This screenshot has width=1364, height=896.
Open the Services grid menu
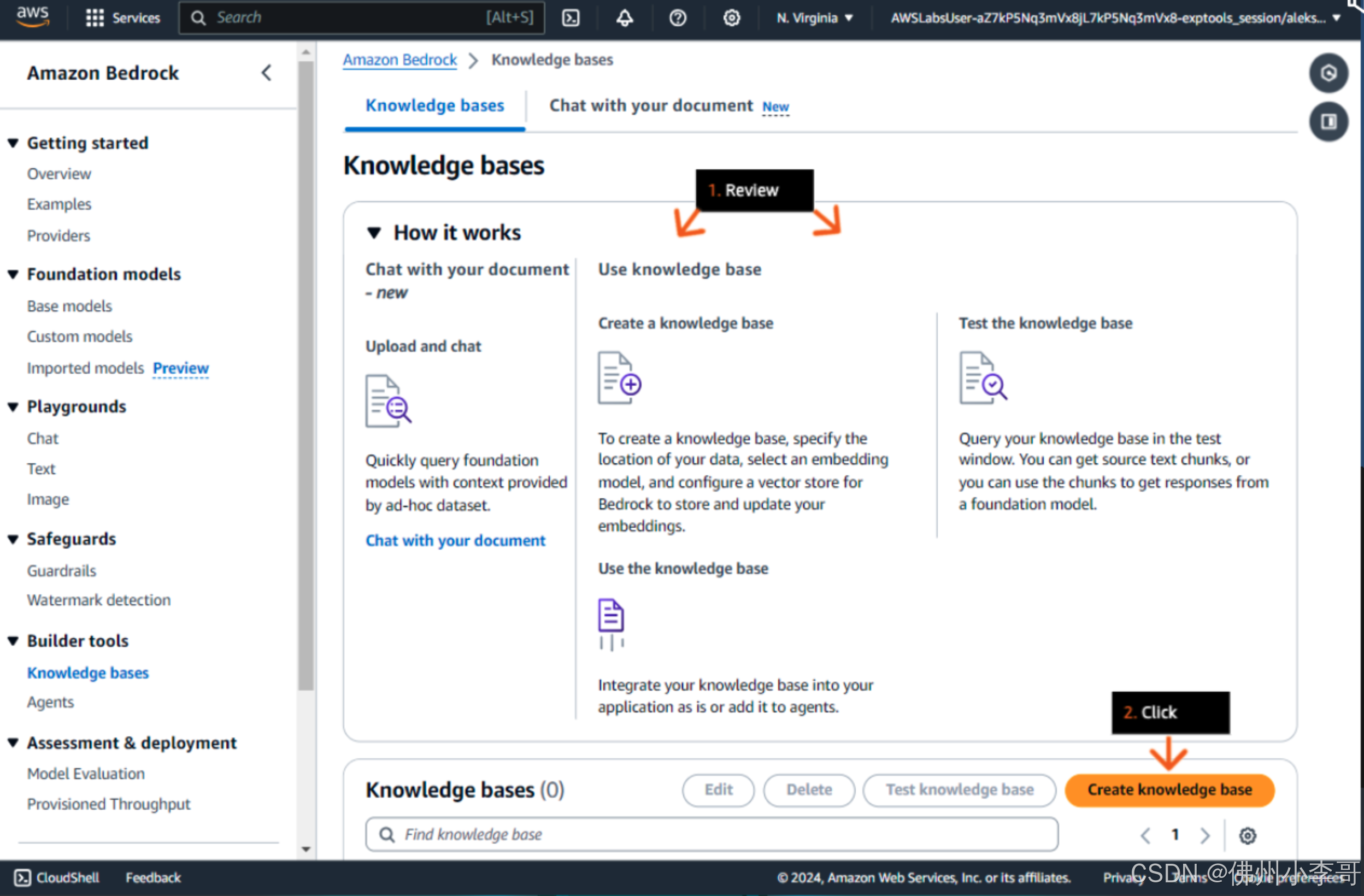[122, 18]
